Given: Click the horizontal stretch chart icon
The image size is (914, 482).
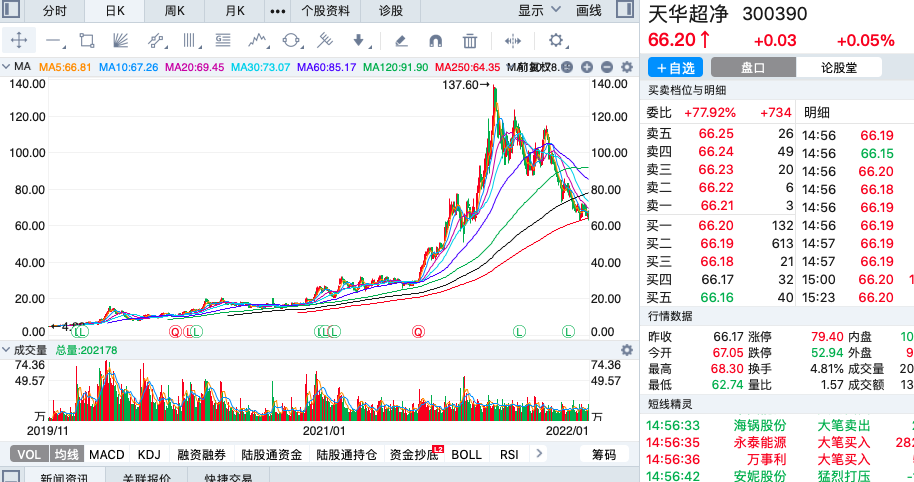Looking at the screenshot, I should click(513, 40).
